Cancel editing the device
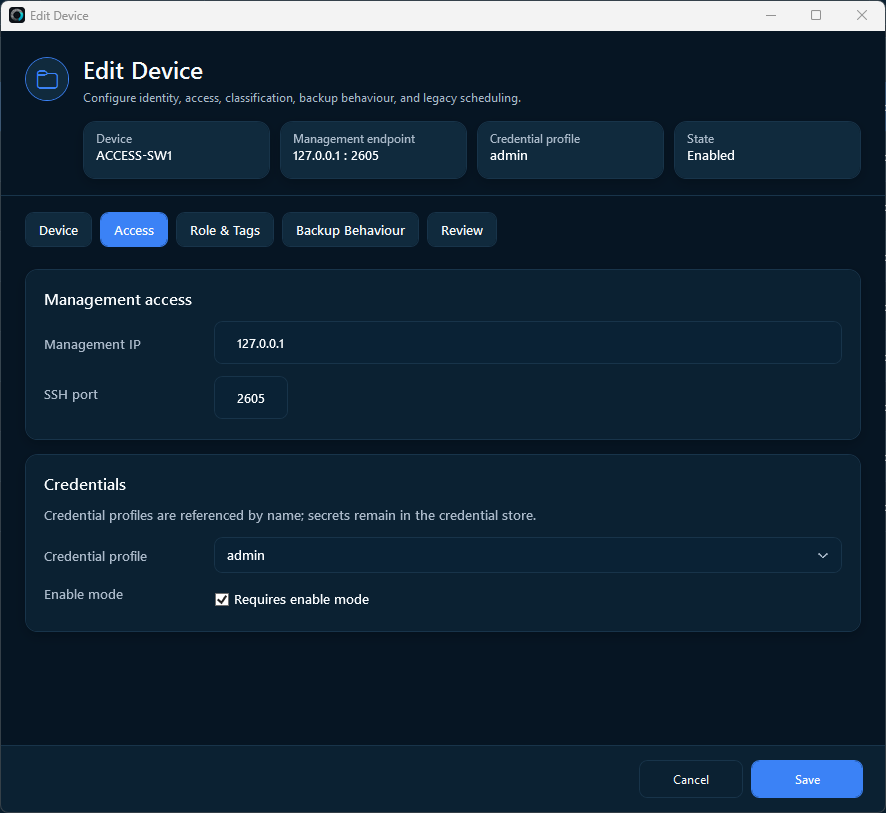The width and height of the screenshot is (886, 813). tap(690, 779)
